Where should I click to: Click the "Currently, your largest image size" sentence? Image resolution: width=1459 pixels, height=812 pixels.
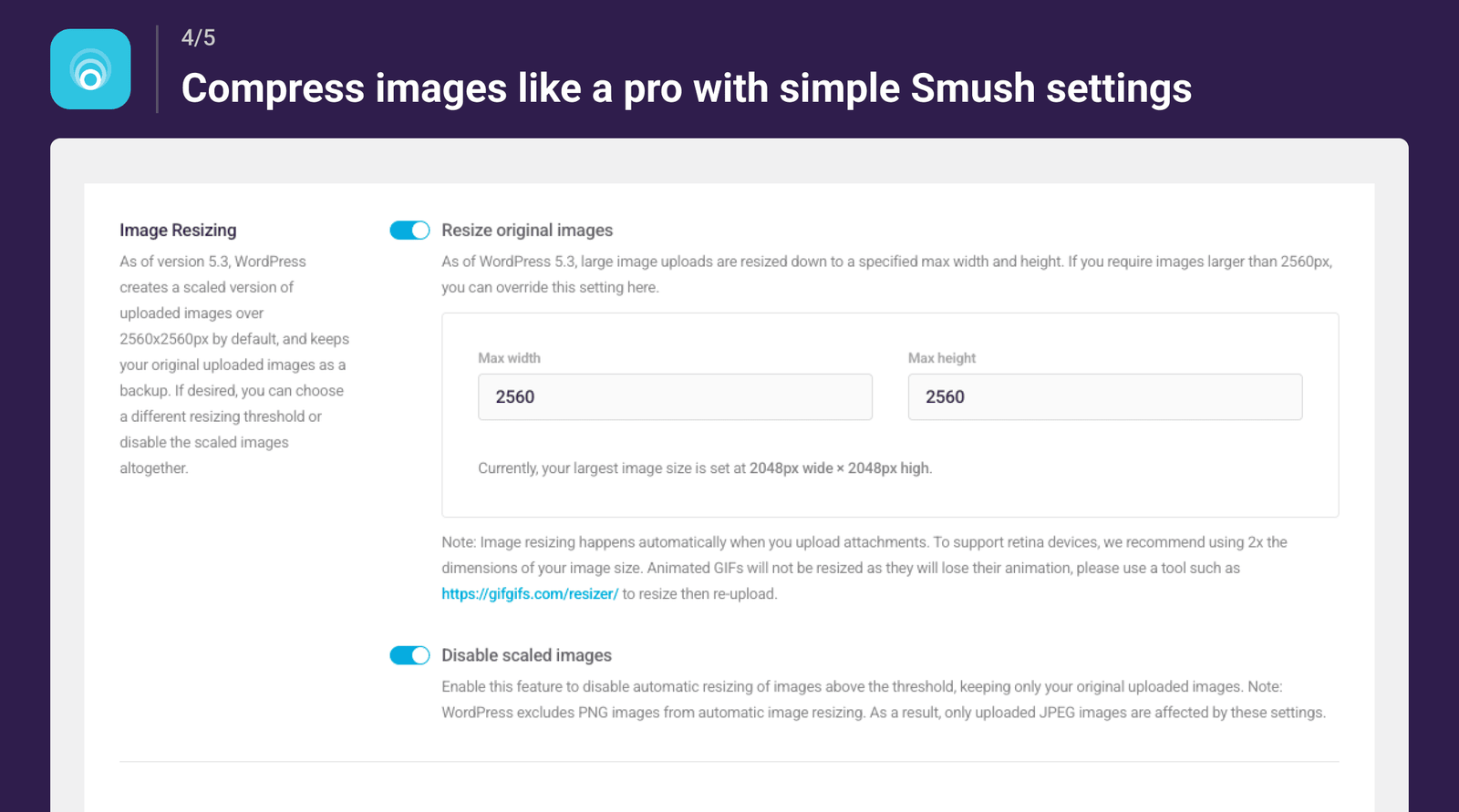(x=704, y=468)
